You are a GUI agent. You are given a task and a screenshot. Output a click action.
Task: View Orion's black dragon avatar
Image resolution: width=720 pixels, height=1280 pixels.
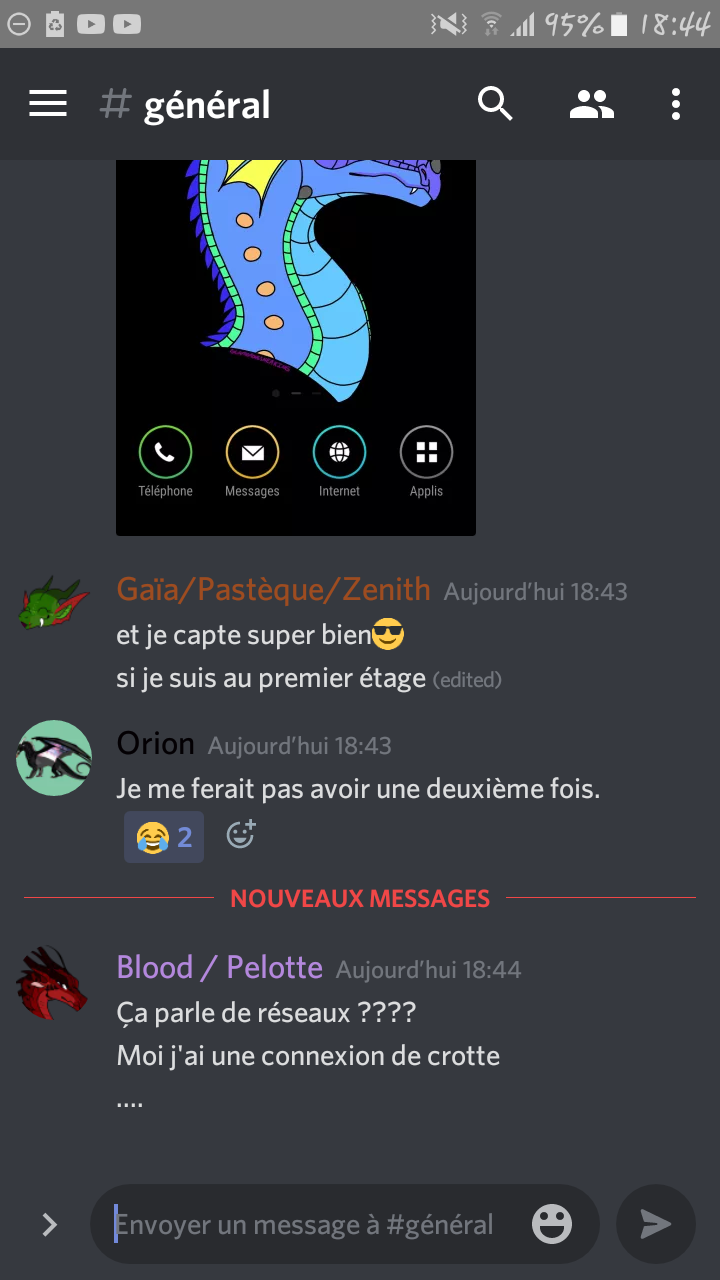coord(54,758)
